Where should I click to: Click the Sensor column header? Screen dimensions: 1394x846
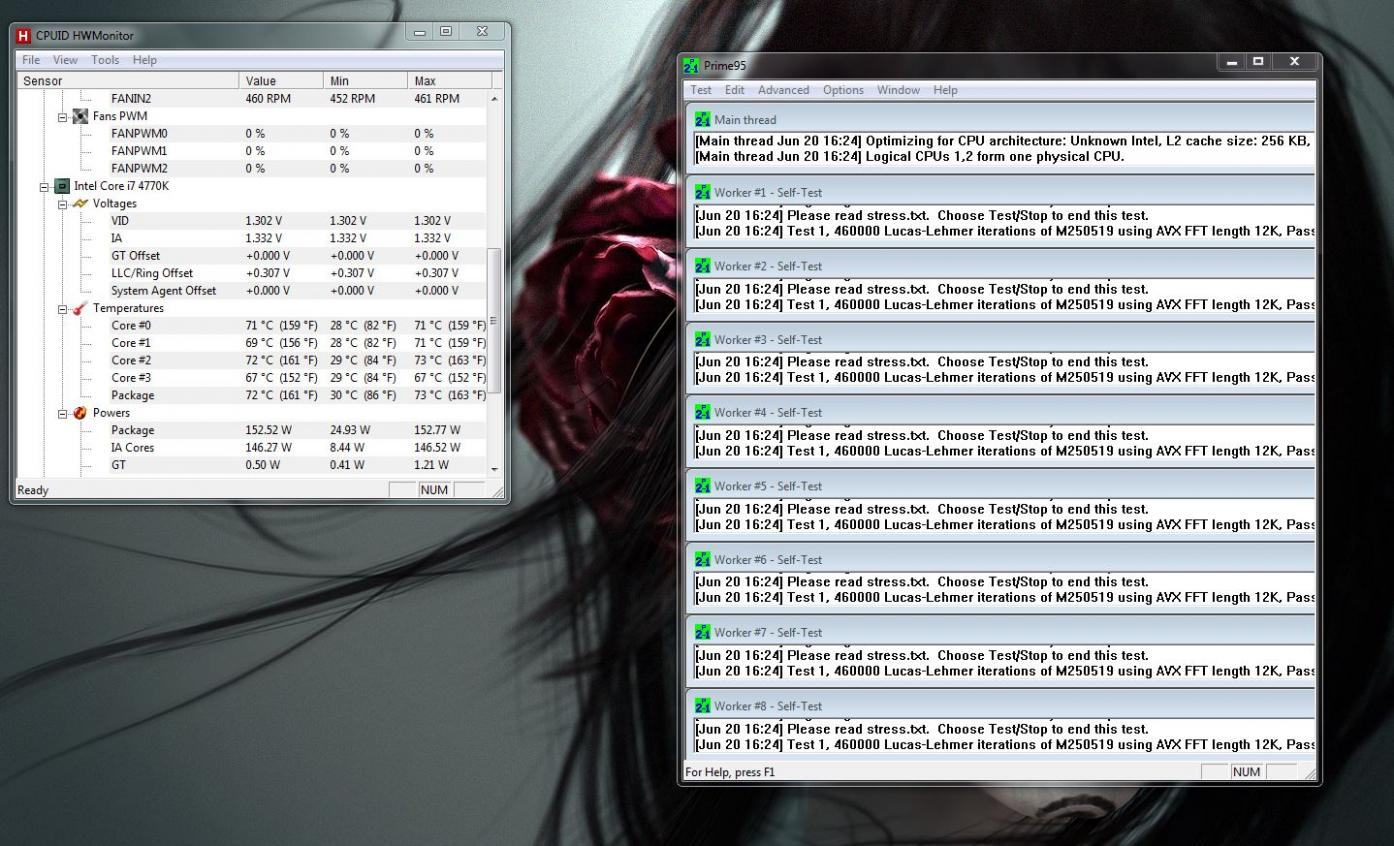pos(128,81)
